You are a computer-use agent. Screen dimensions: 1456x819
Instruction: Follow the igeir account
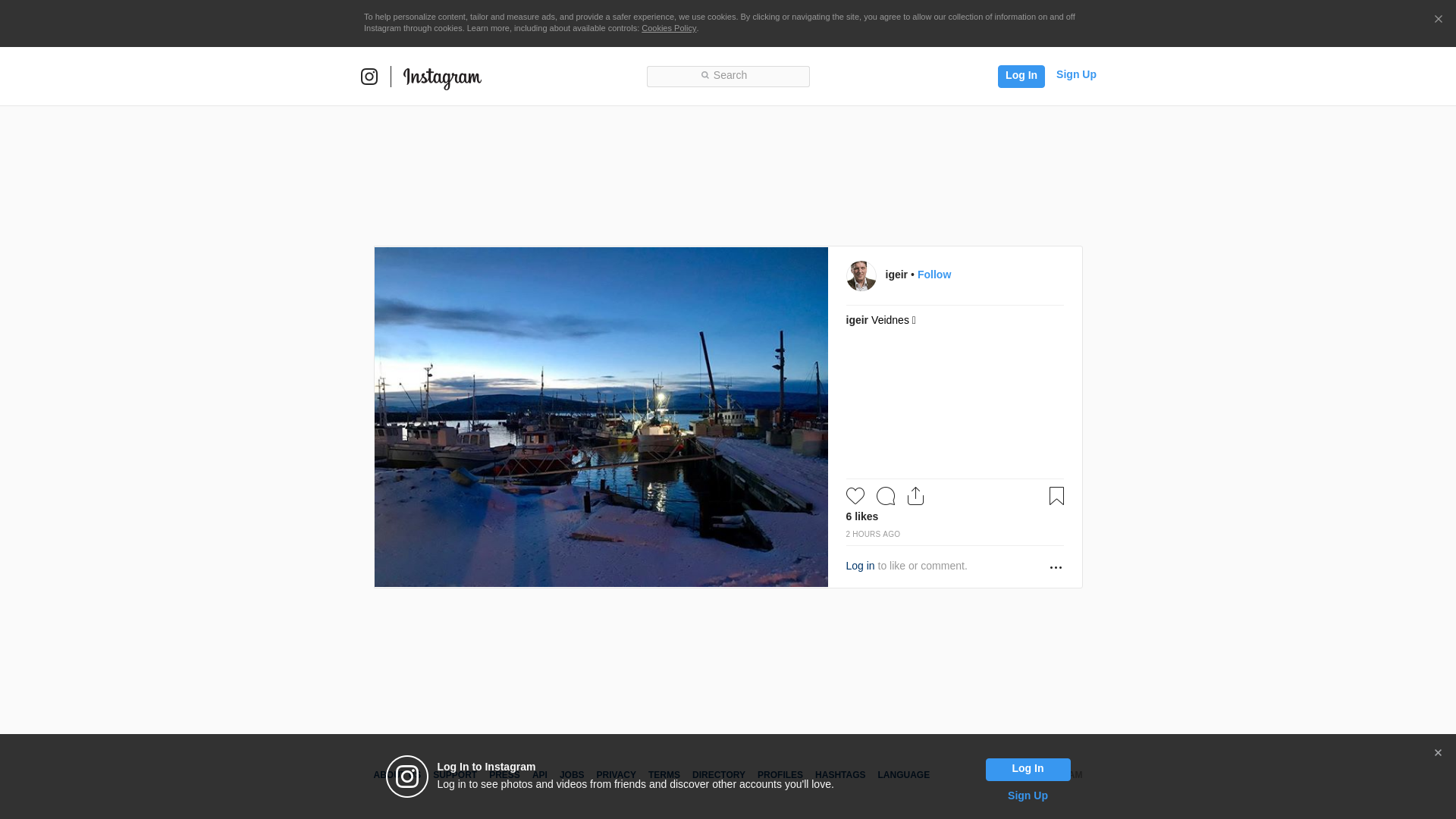click(x=934, y=275)
